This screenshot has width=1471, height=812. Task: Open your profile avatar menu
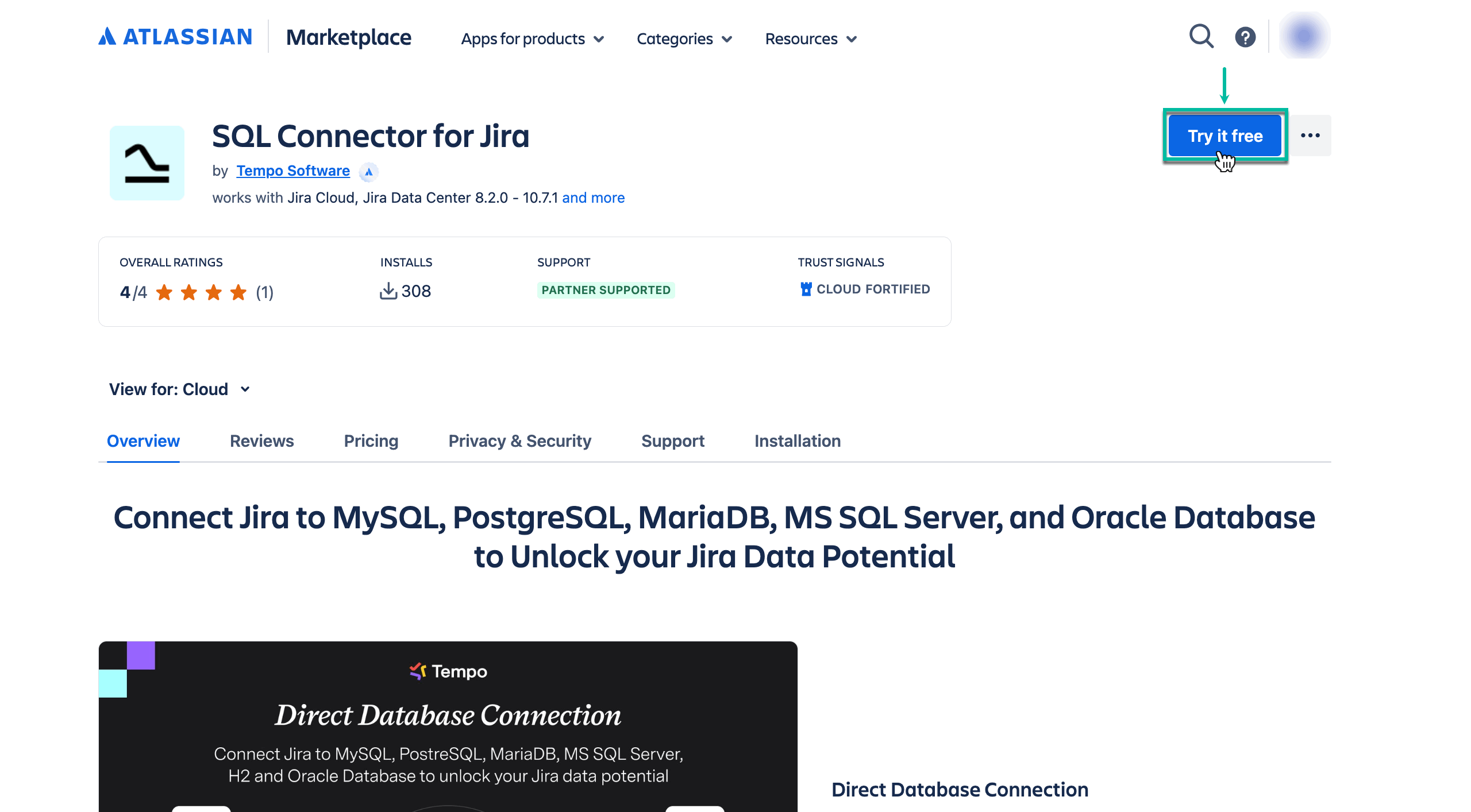click(x=1303, y=35)
